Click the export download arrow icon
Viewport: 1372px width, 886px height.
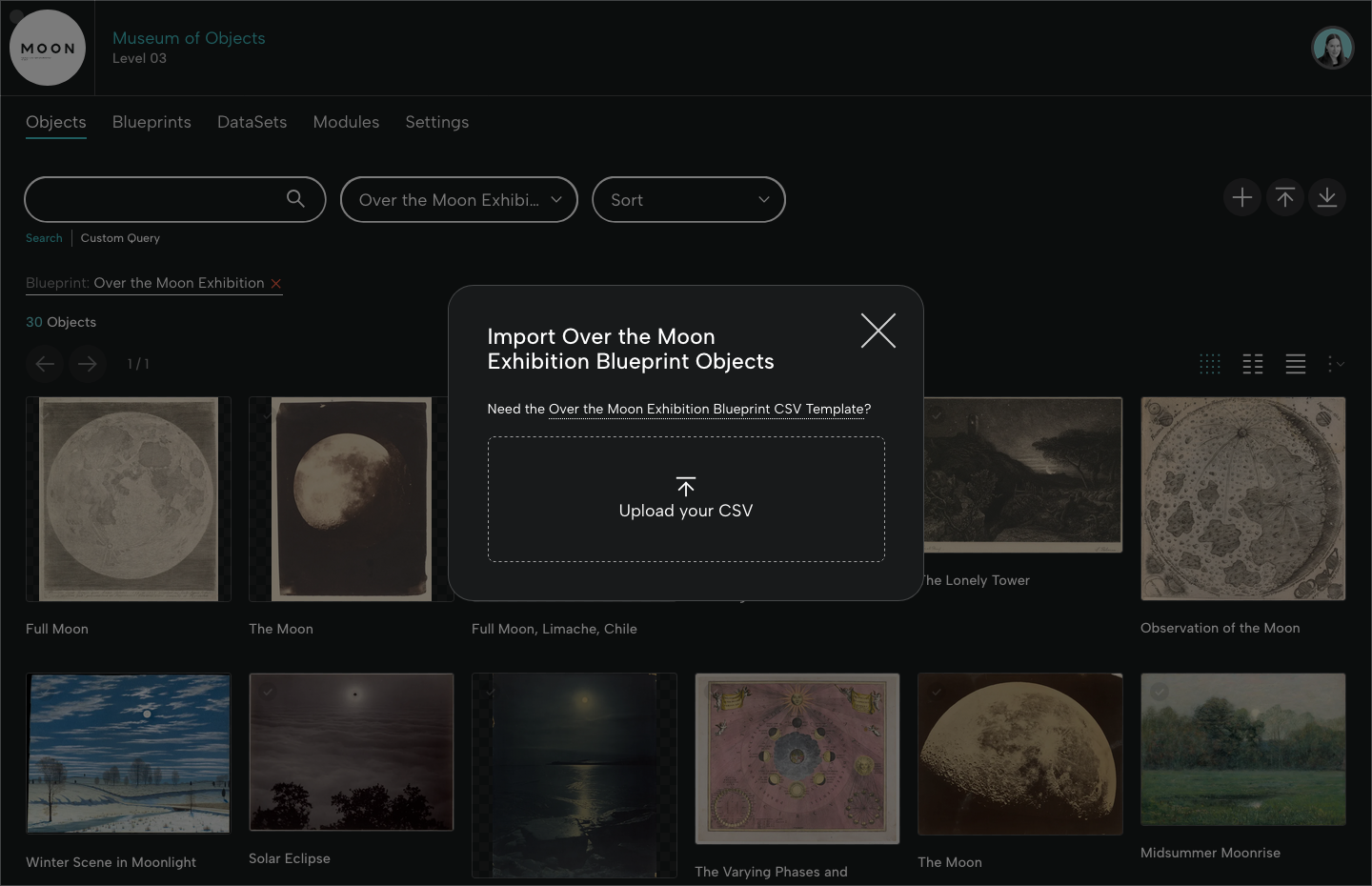tap(1327, 197)
